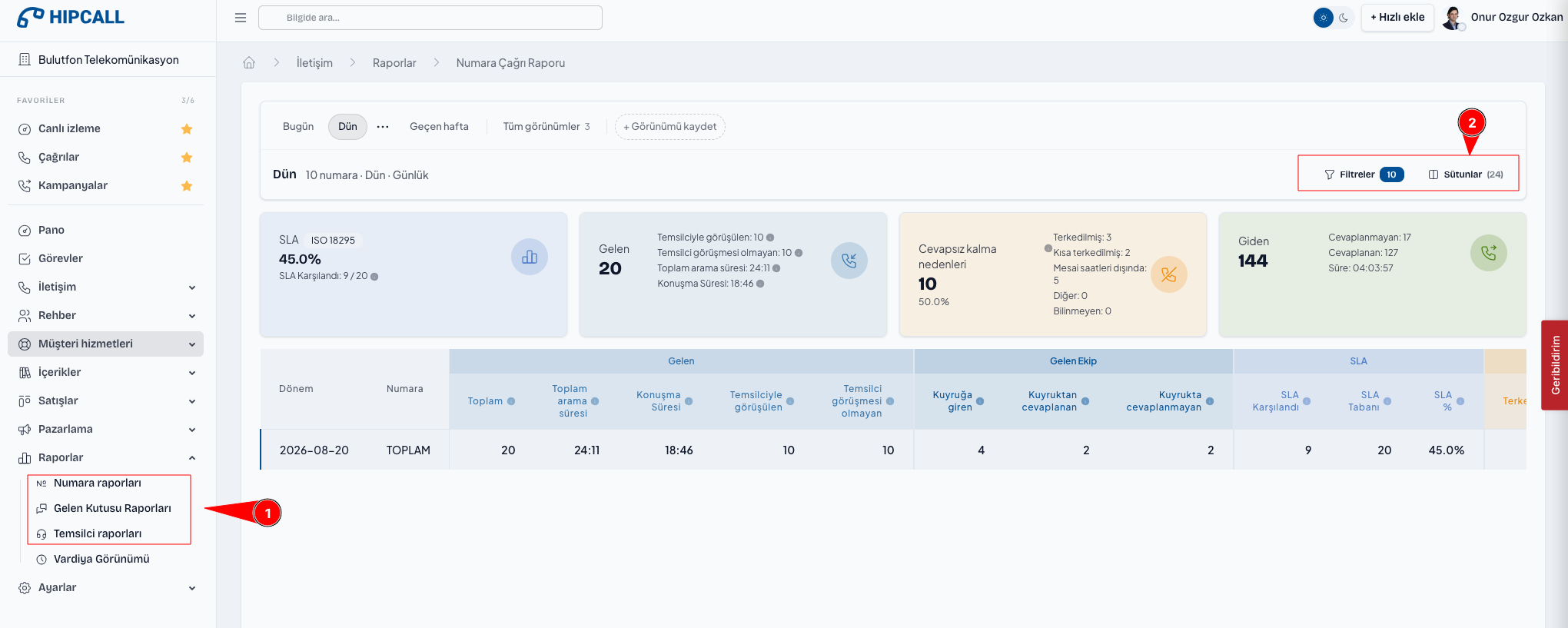Expand the Rehber sidebar menu
The image size is (1568, 628).
106,315
